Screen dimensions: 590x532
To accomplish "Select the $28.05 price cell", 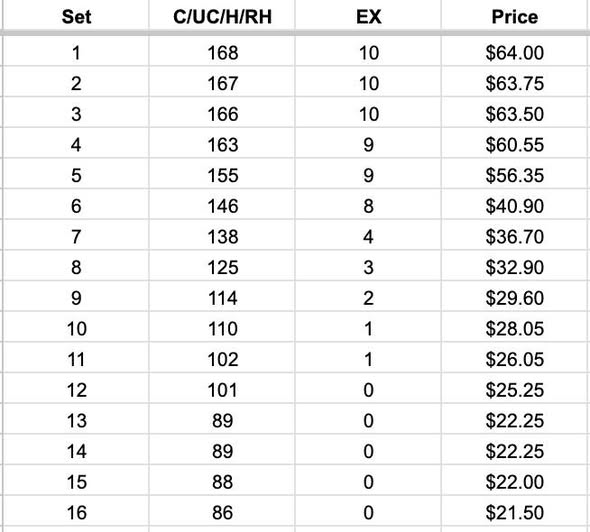I will [x=515, y=328].
